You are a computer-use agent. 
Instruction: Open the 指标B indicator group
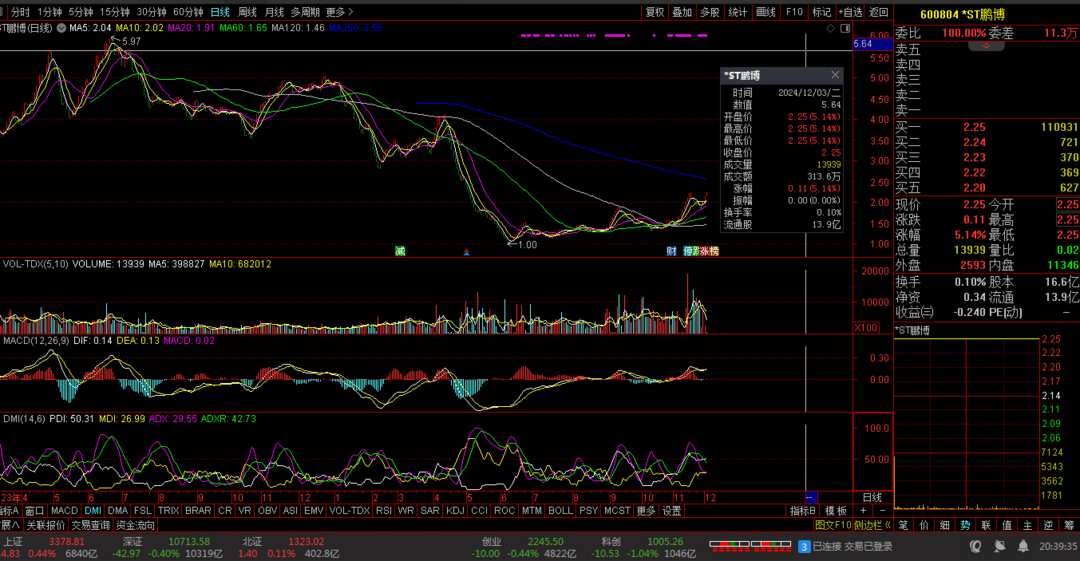[802, 511]
